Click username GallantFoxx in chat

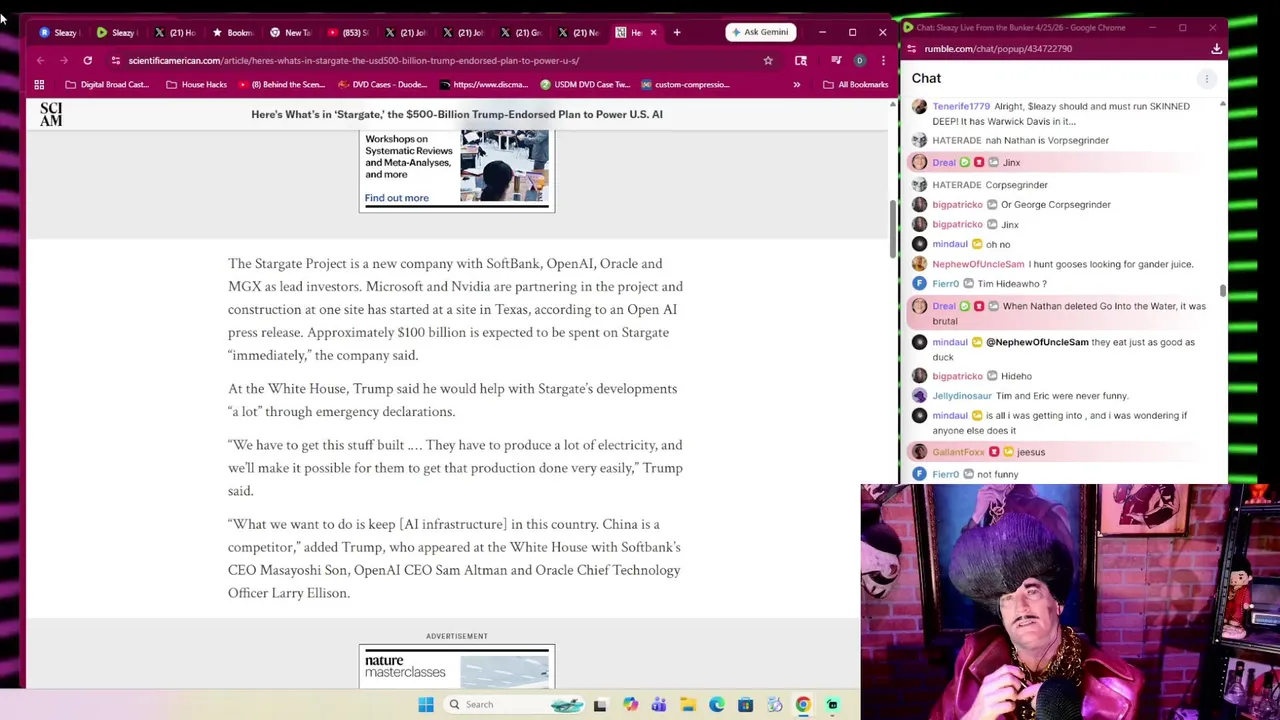[x=958, y=452]
